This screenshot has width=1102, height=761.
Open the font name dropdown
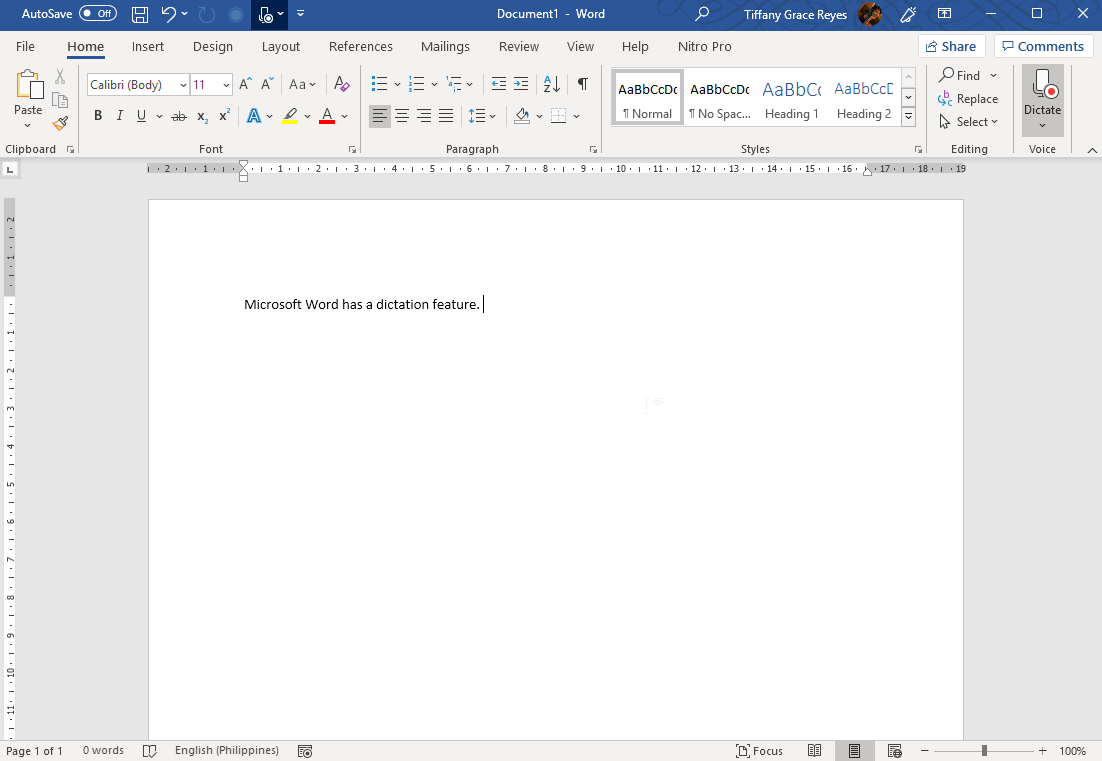pyautogui.click(x=183, y=85)
